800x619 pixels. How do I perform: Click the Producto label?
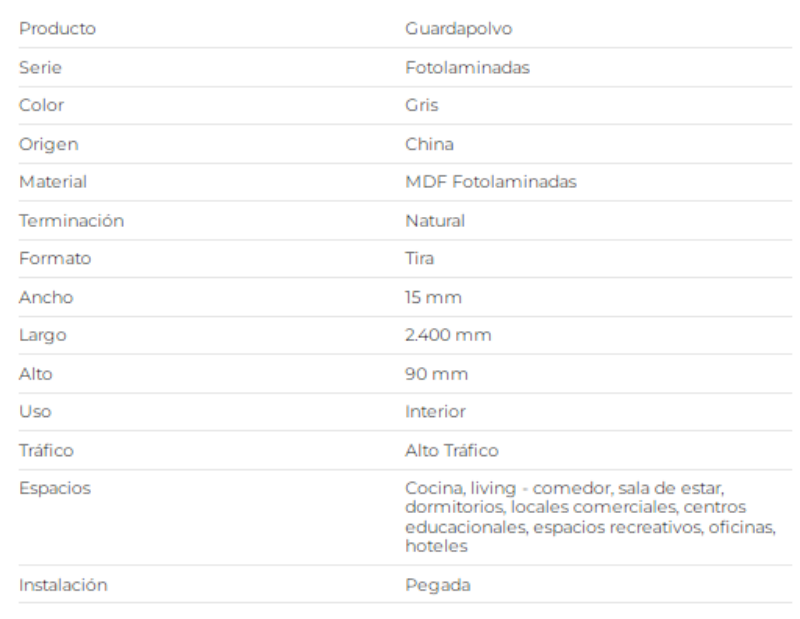click(57, 29)
